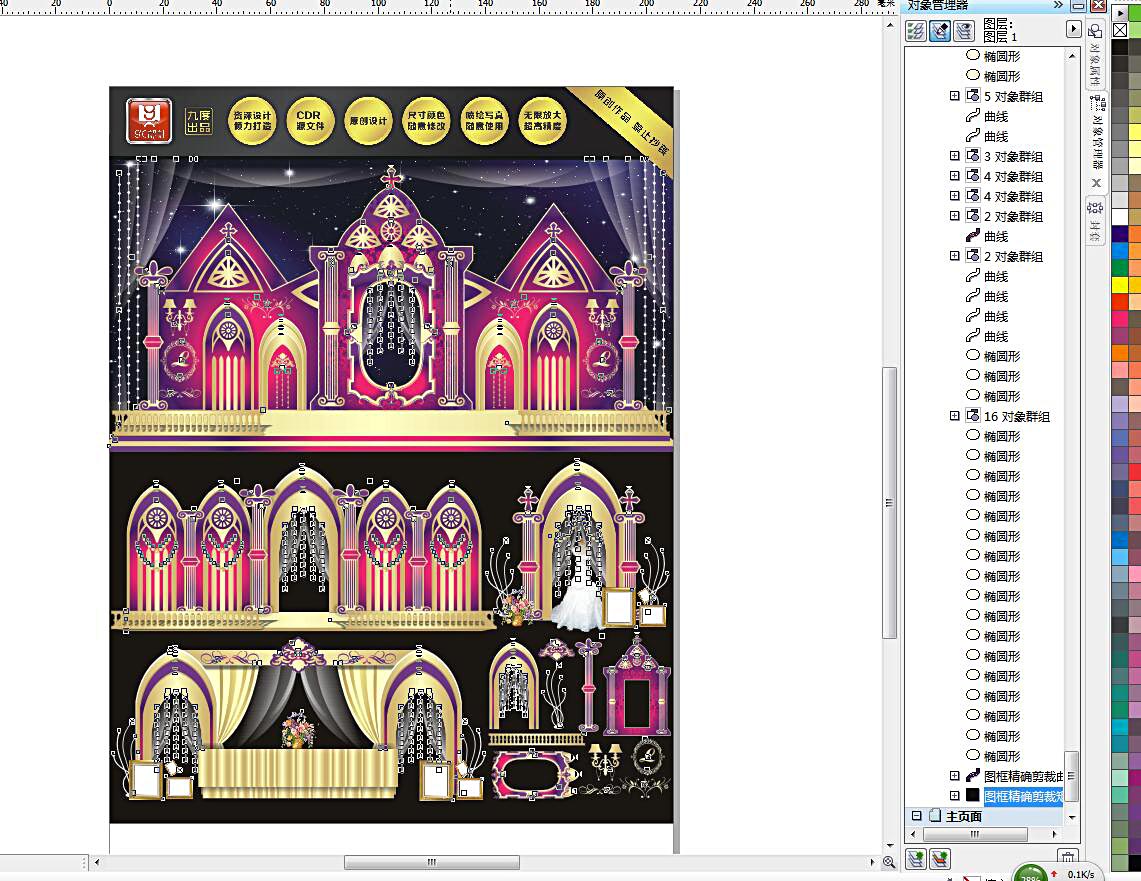This screenshot has width=1141, height=881.
Task: Pick the dark navy blue palette swatch
Action: coord(1119,234)
